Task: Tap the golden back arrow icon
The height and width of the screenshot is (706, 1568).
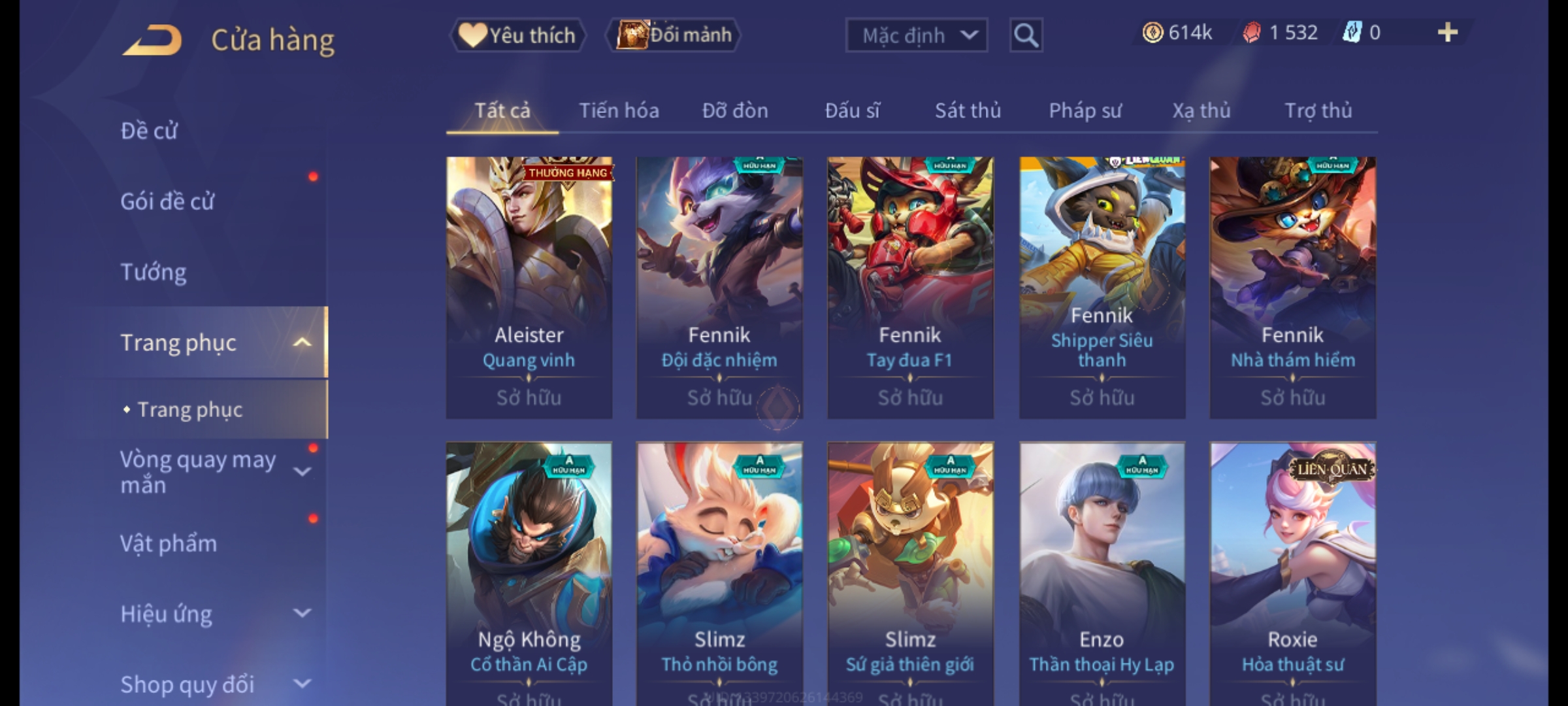Action: (152, 41)
